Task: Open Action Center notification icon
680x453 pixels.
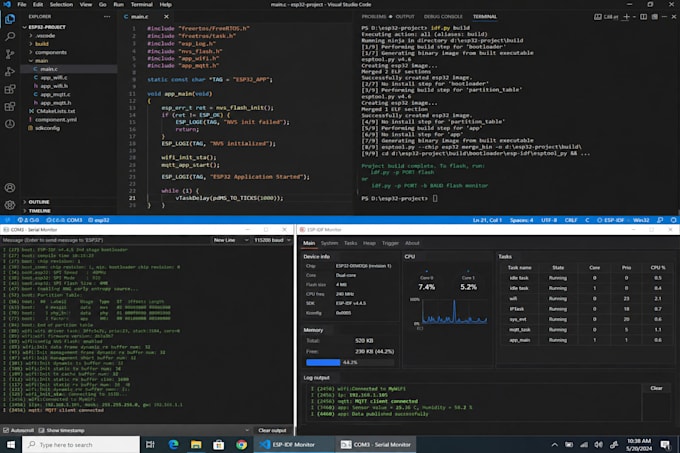Action: [x=665, y=445]
